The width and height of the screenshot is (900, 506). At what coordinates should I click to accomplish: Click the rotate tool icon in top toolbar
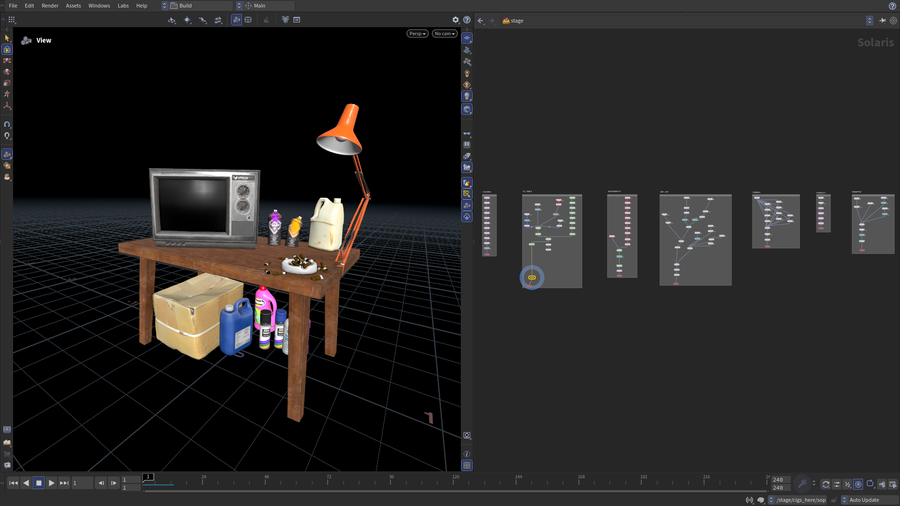point(187,20)
